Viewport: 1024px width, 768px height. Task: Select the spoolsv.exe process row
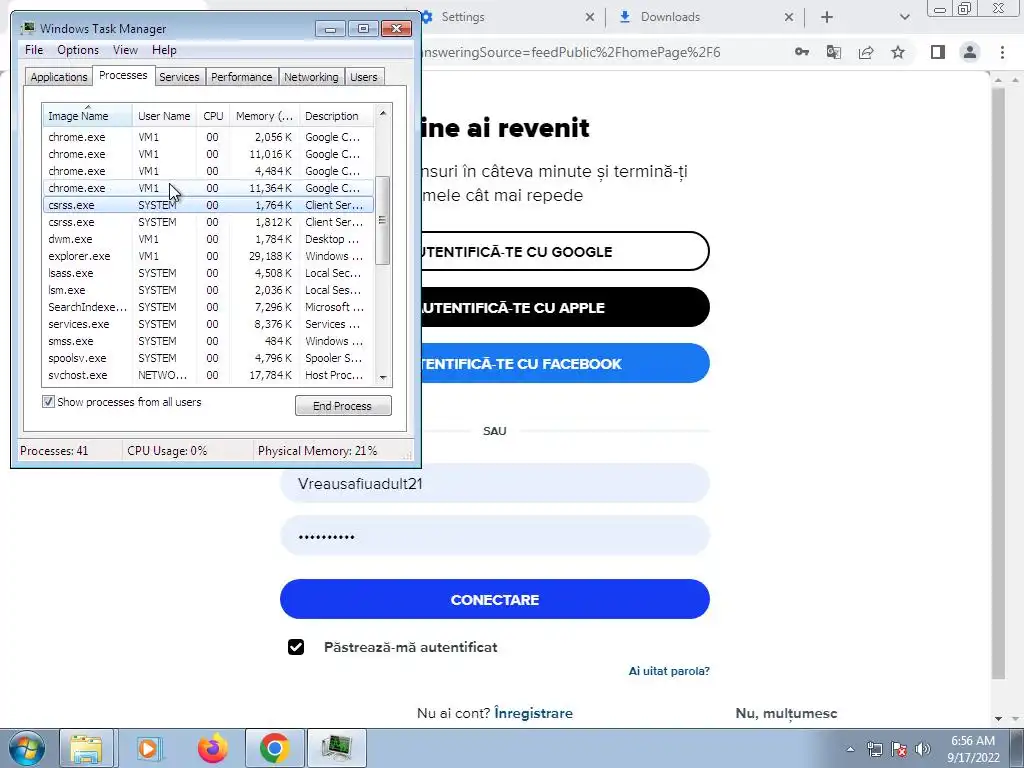coord(208,358)
